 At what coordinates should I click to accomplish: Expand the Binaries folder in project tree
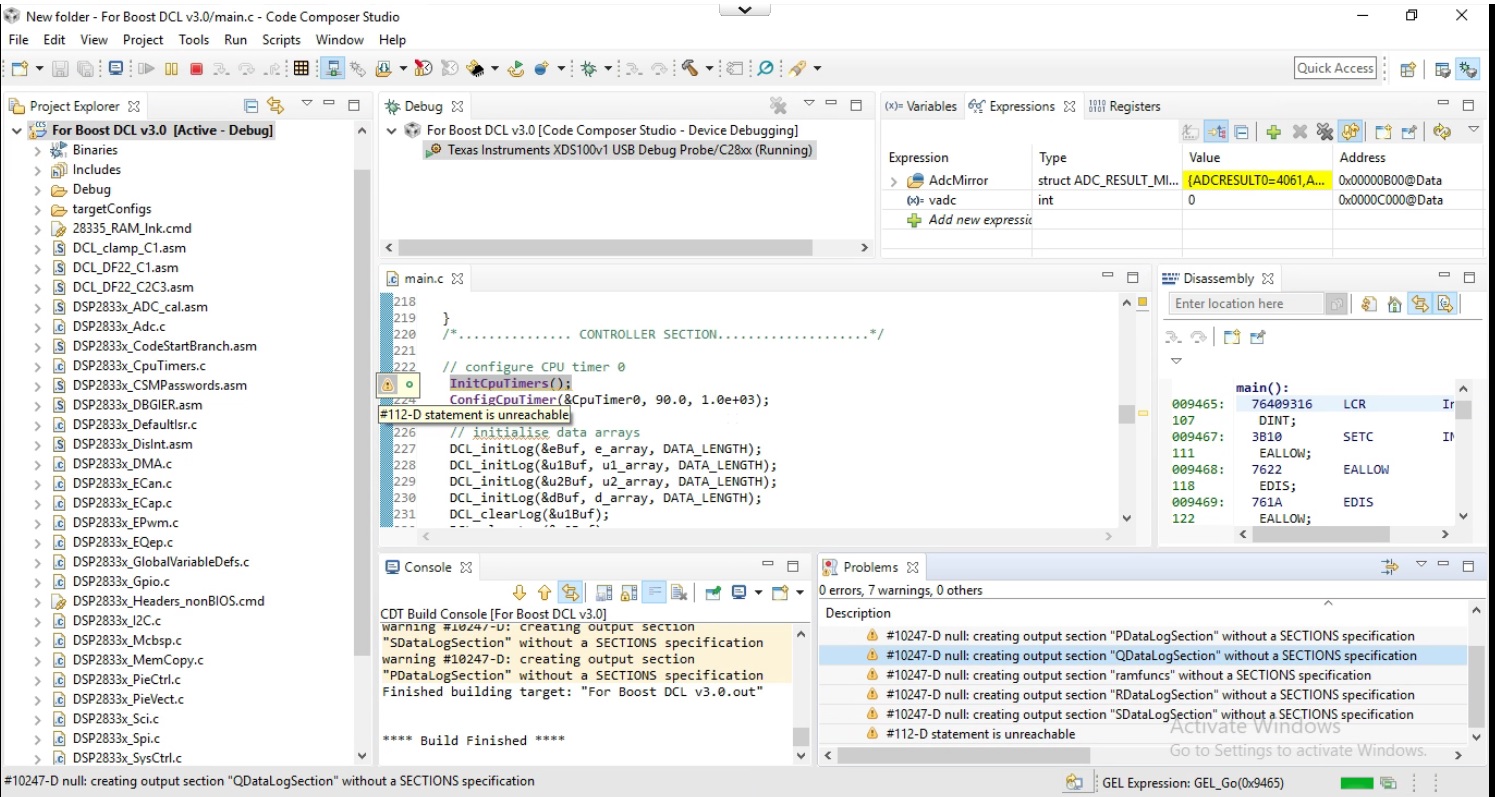38,150
